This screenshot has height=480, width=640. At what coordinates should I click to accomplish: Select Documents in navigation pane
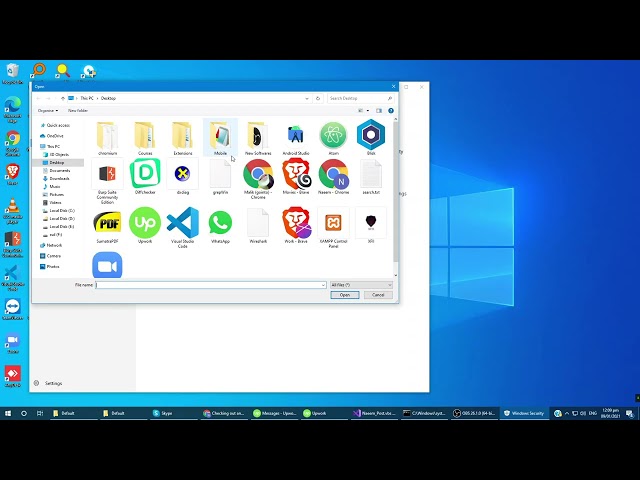60,171
